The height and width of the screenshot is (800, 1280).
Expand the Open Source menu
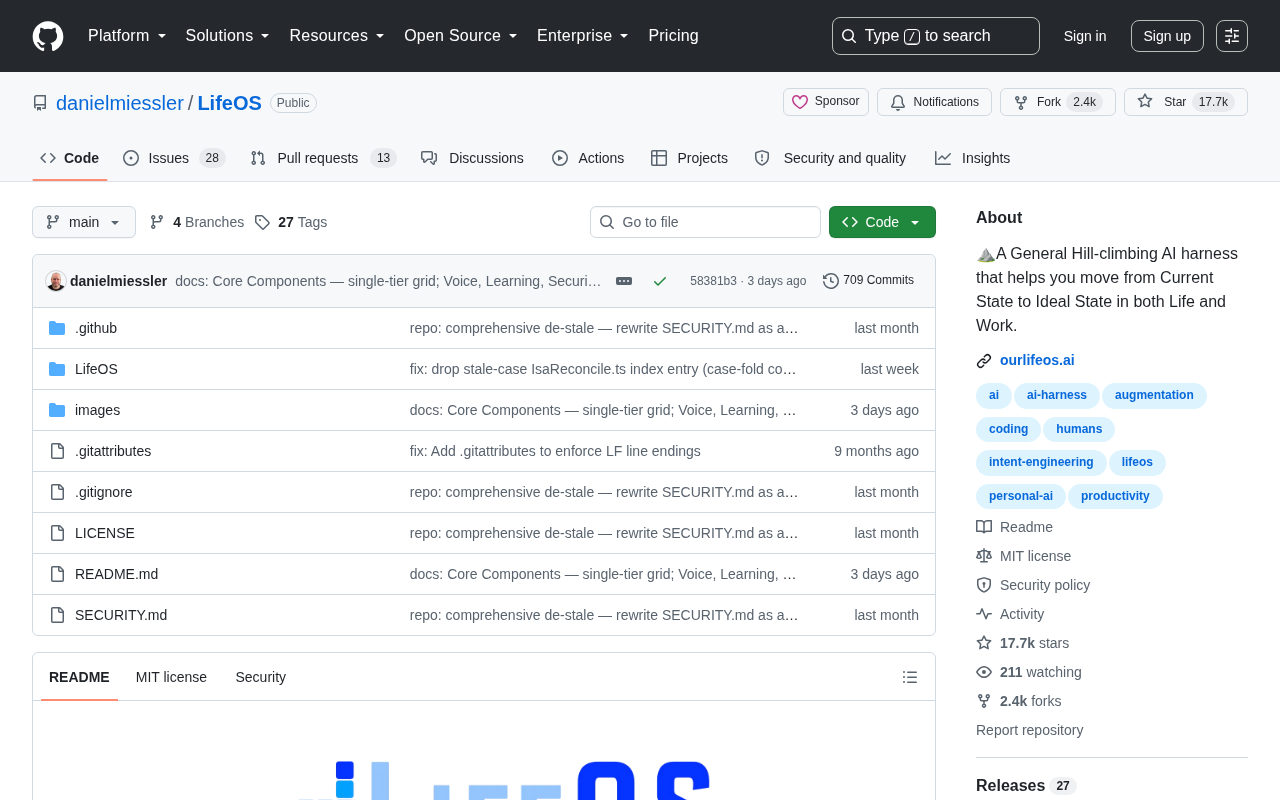[x=461, y=36]
